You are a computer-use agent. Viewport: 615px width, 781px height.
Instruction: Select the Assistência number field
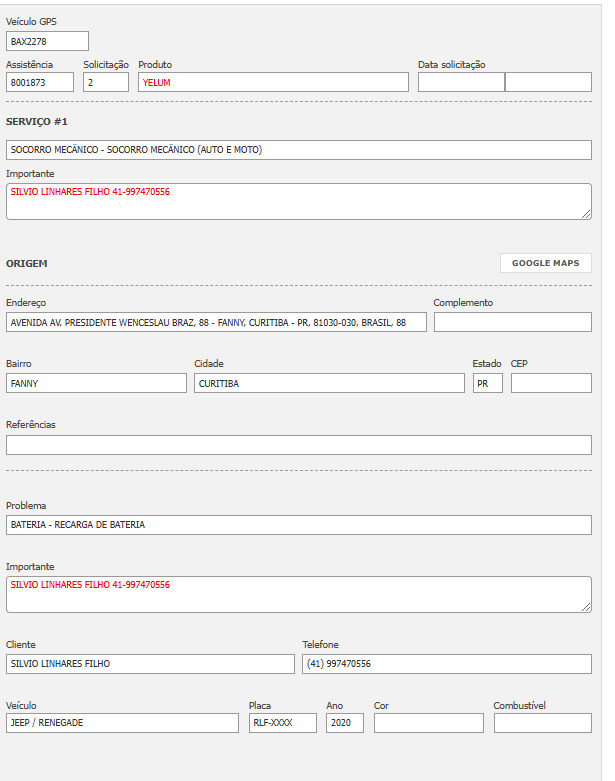tap(40, 82)
